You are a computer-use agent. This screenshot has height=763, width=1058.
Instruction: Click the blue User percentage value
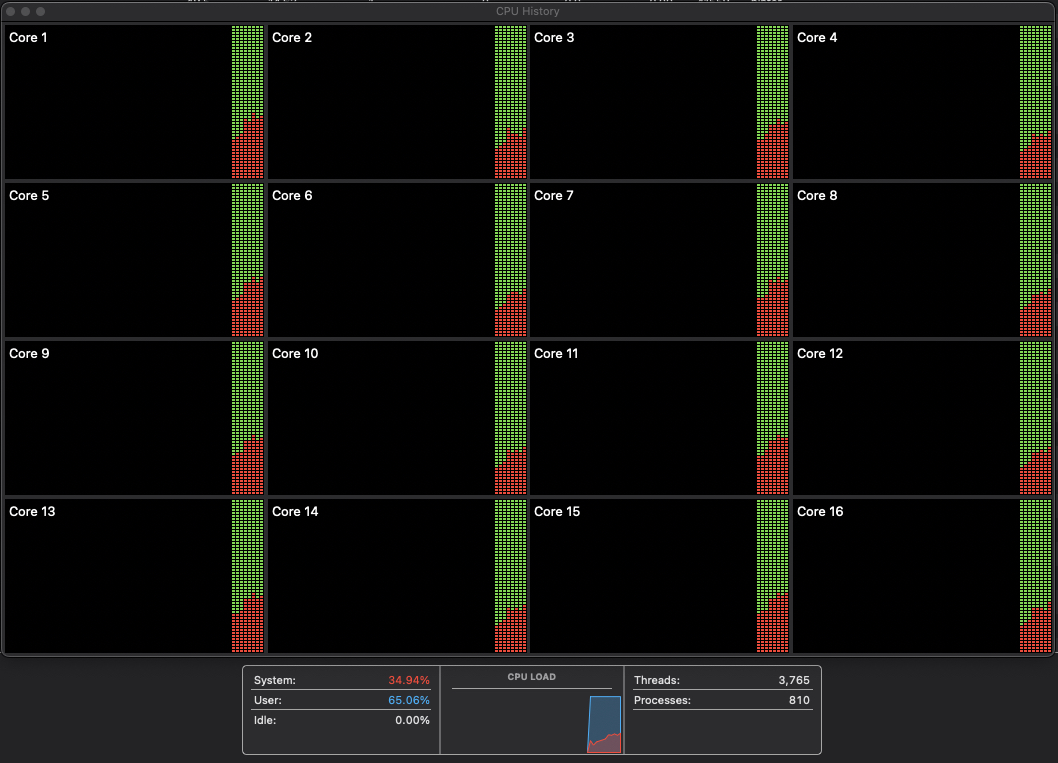409,700
